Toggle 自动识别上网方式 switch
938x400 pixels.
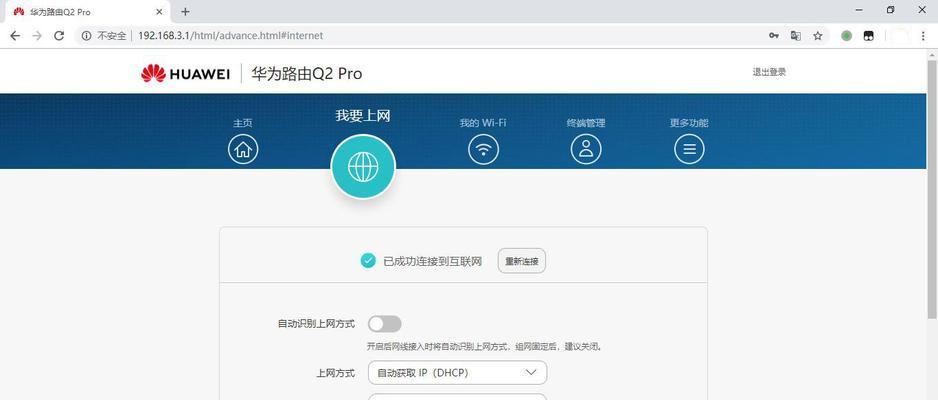385,324
